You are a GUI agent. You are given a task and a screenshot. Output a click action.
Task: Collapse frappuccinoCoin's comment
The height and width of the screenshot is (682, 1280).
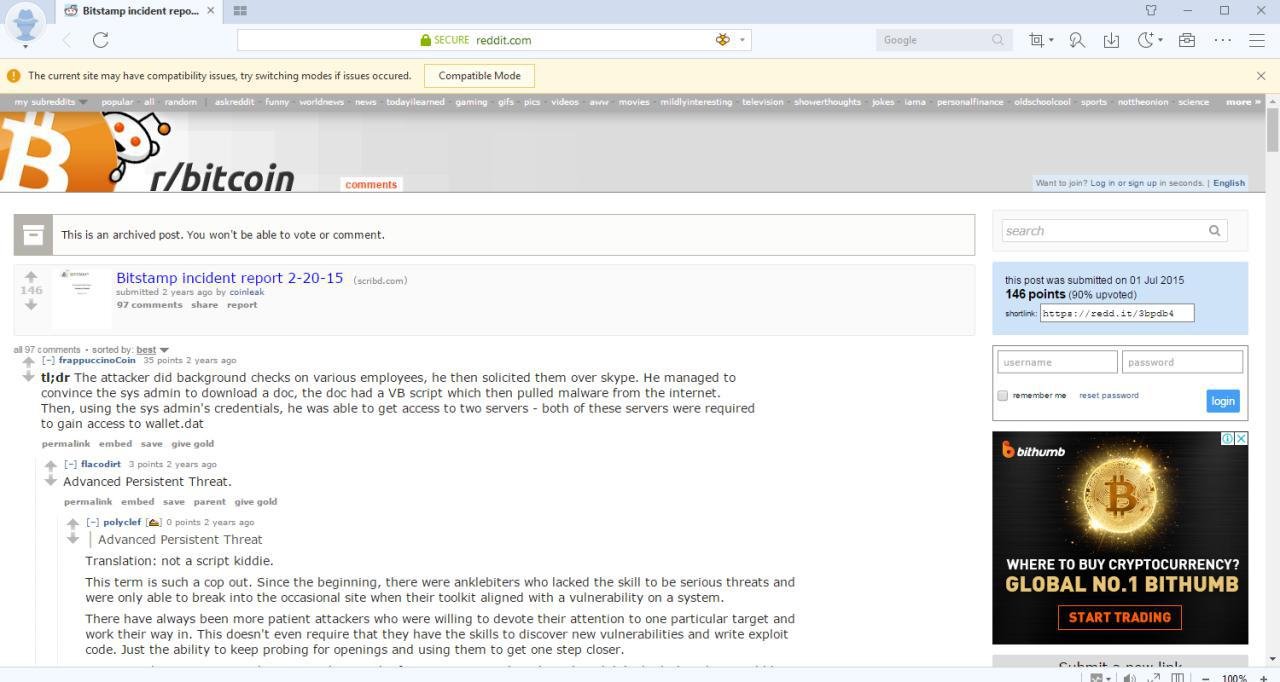point(47,360)
